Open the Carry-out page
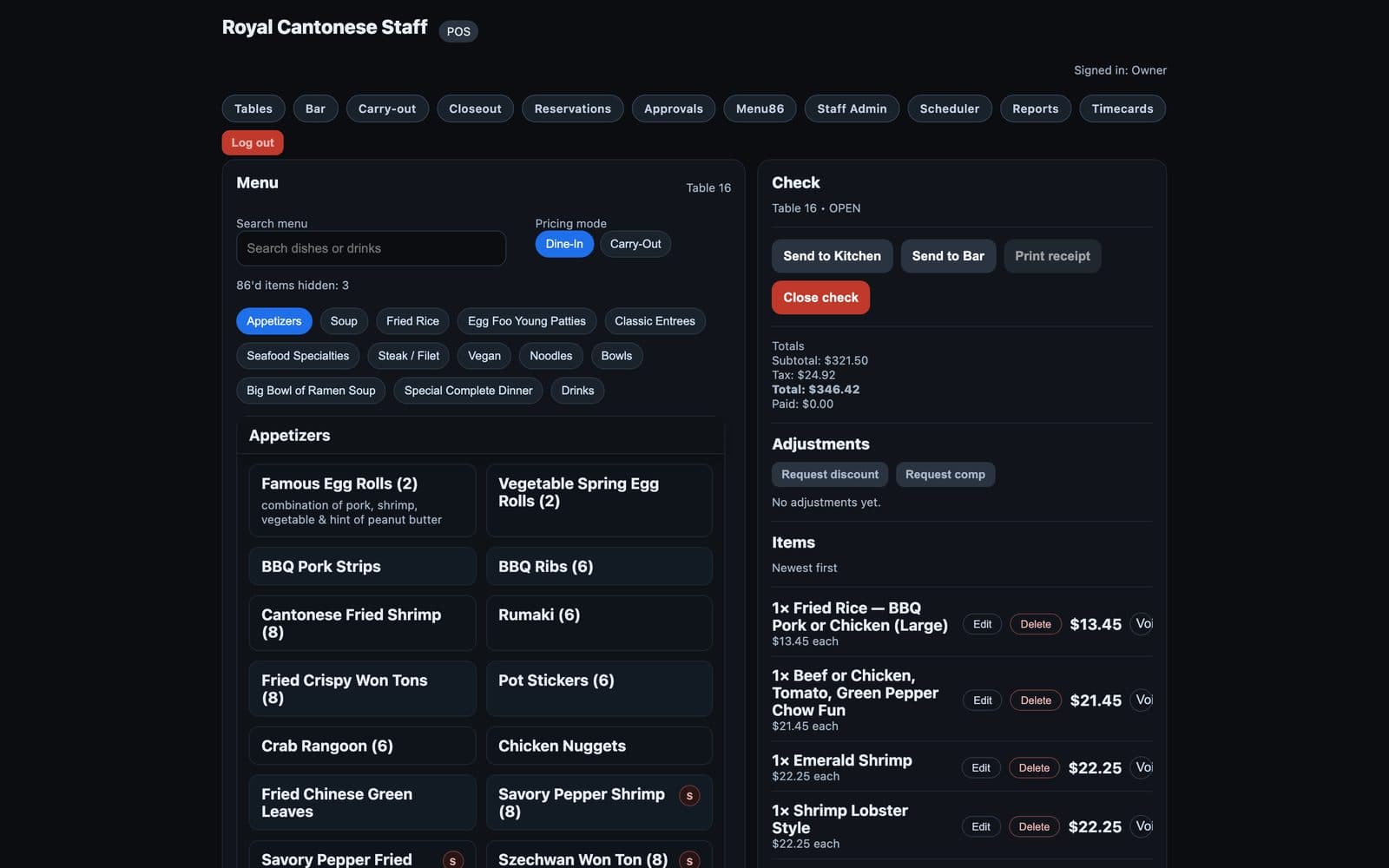The width and height of the screenshot is (1389, 868). [x=387, y=108]
